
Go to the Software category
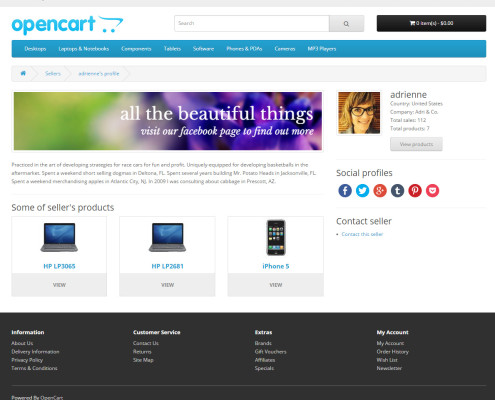point(203,49)
